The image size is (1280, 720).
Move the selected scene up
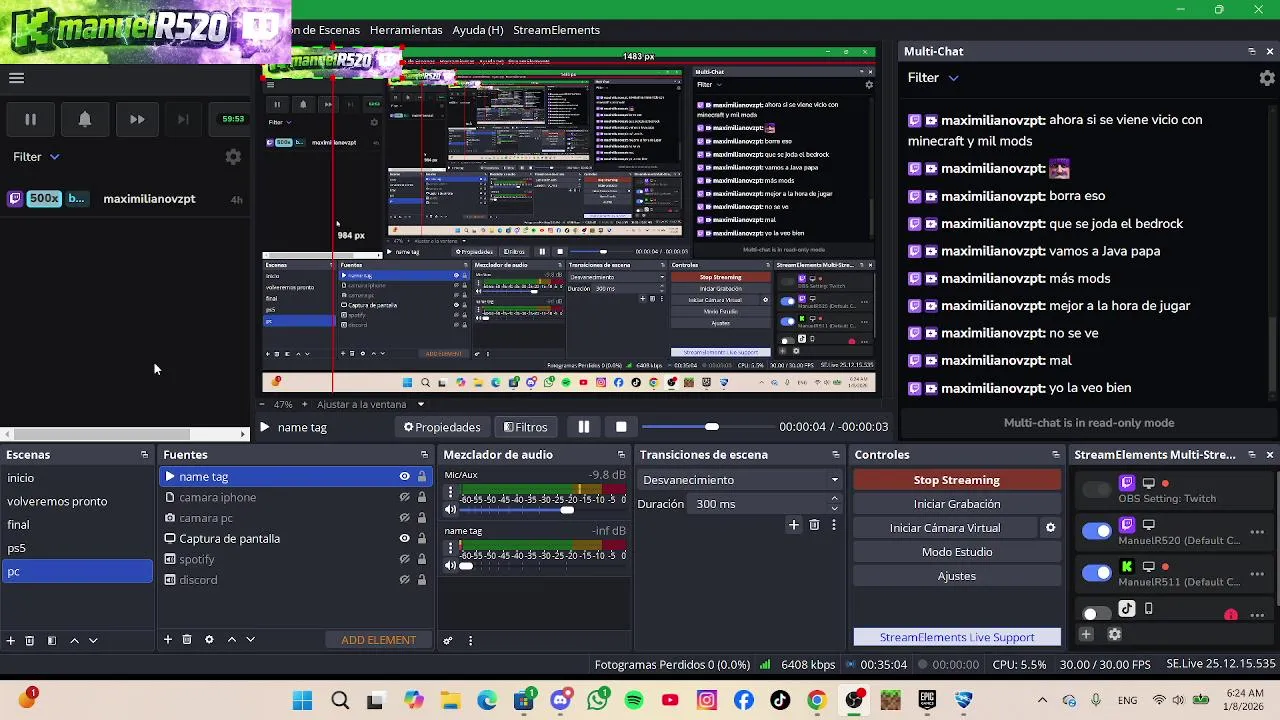click(x=74, y=640)
